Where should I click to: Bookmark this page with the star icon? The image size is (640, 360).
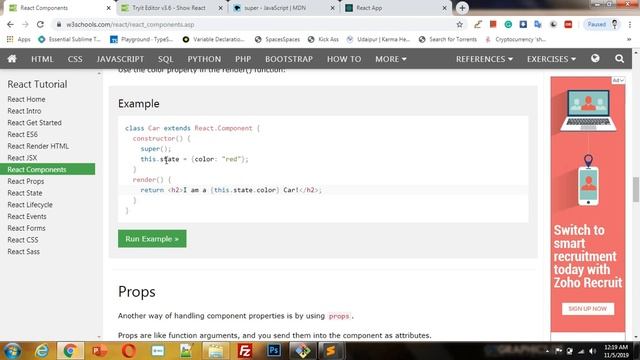pyautogui.click(x=460, y=24)
